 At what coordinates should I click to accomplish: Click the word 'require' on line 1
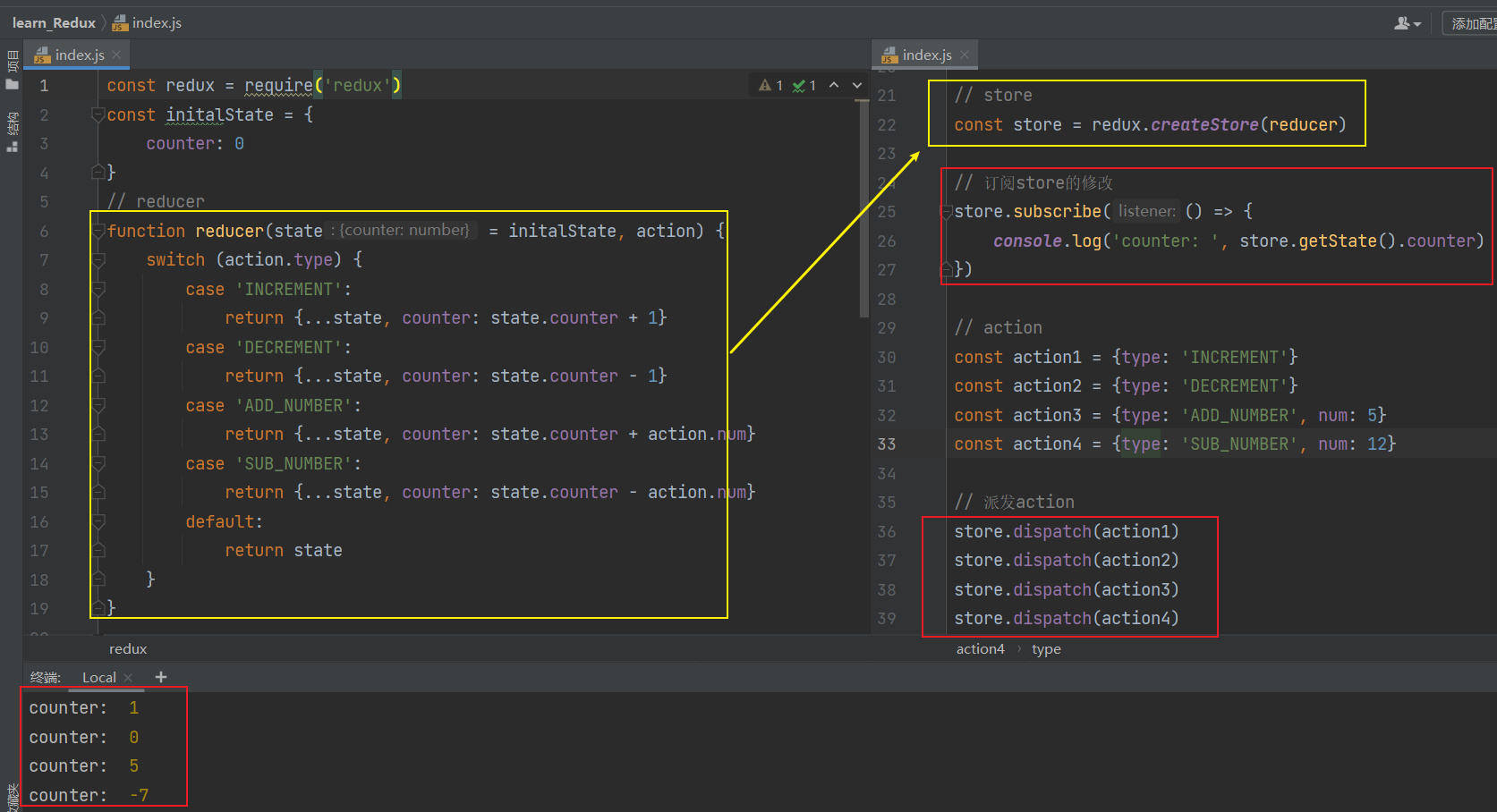[279, 86]
